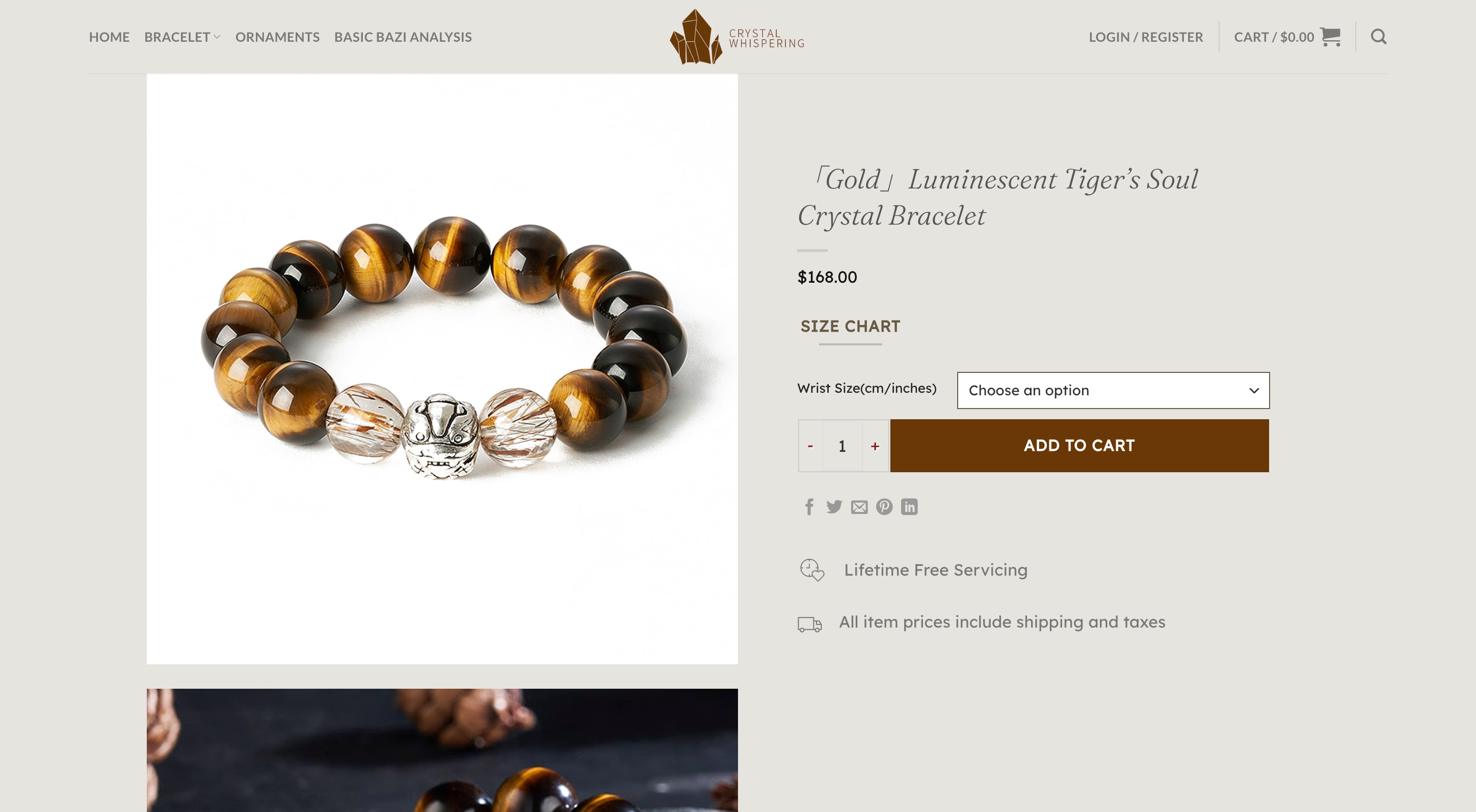Pin product on Pinterest

[884, 507]
